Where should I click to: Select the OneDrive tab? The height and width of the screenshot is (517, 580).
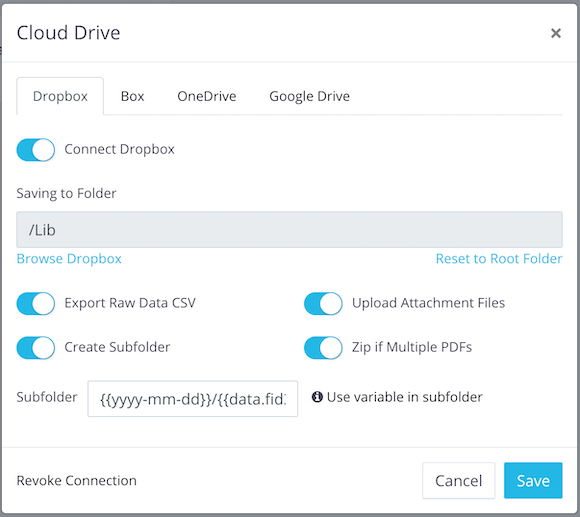point(207,96)
